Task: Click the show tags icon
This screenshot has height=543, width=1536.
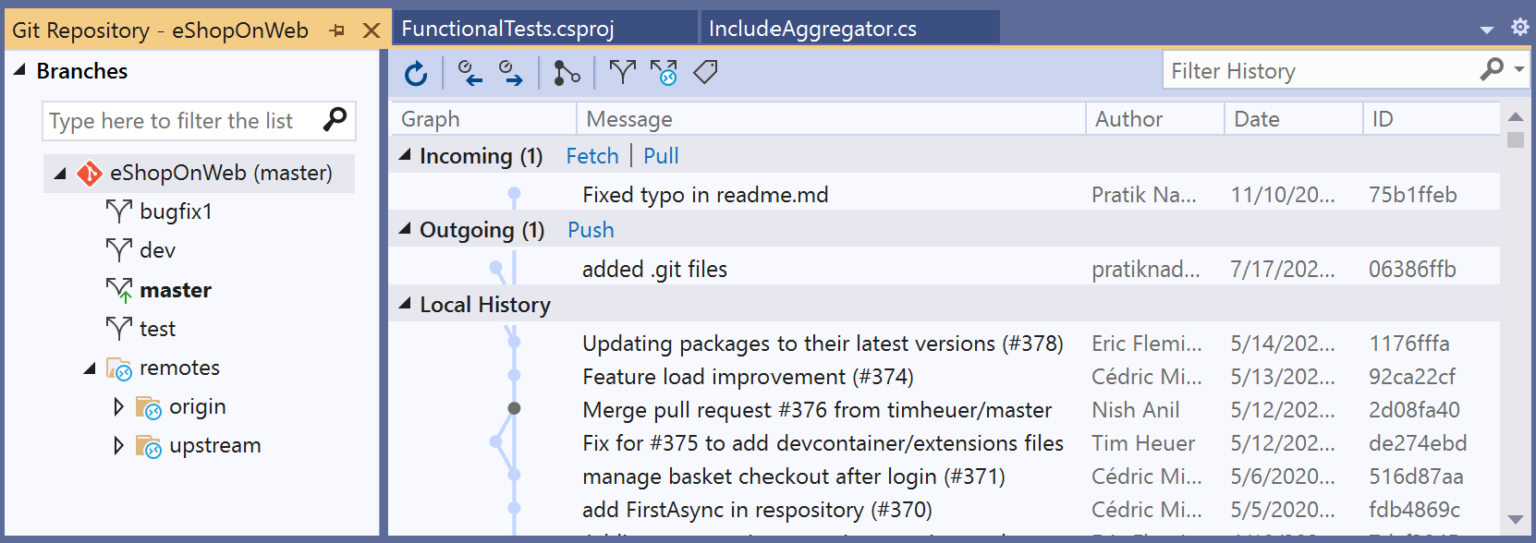Action: [706, 72]
